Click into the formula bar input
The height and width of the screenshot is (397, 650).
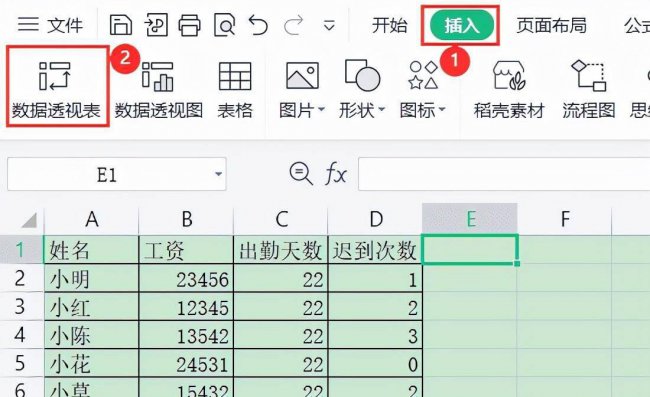point(504,174)
